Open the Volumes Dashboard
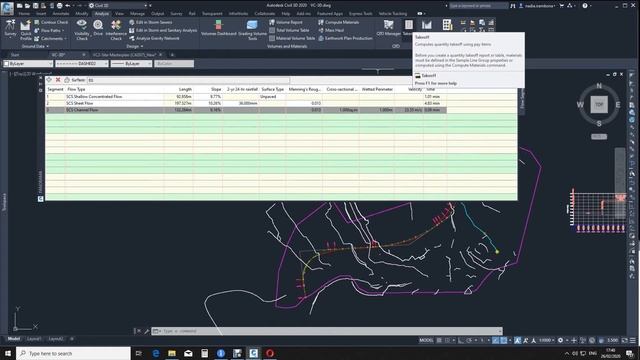Image resolution: width=640 pixels, height=360 pixels. (218, 28)
